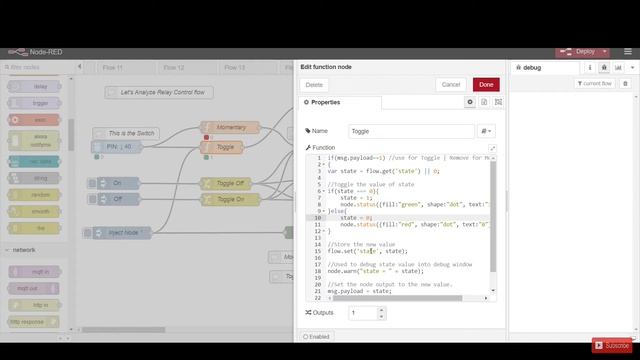Select the Let's Analyze Relay Control flow comment
This screenshot has width=640, height=360.
tap(159, 92)
